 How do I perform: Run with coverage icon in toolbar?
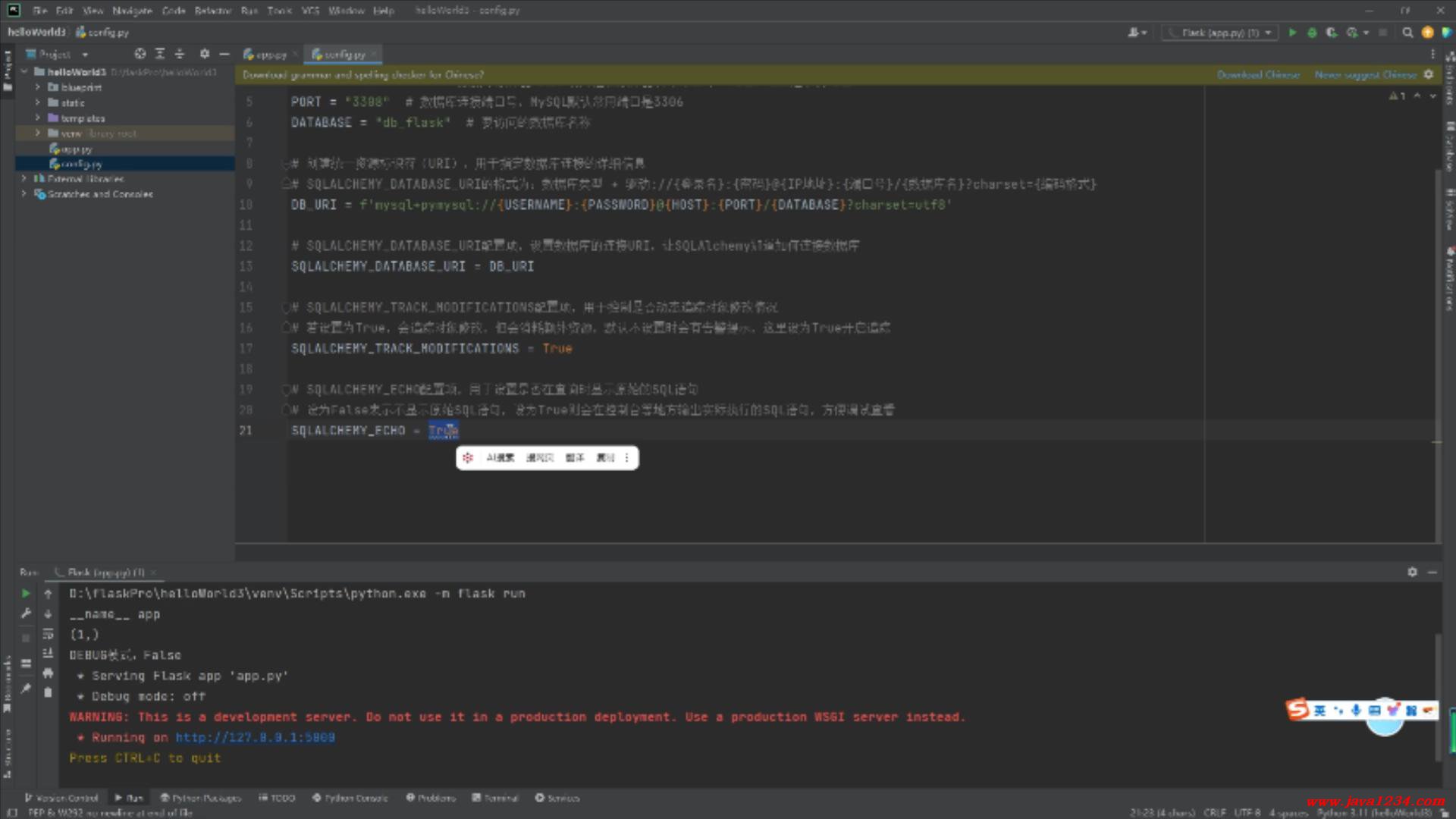coord(1332,33)
